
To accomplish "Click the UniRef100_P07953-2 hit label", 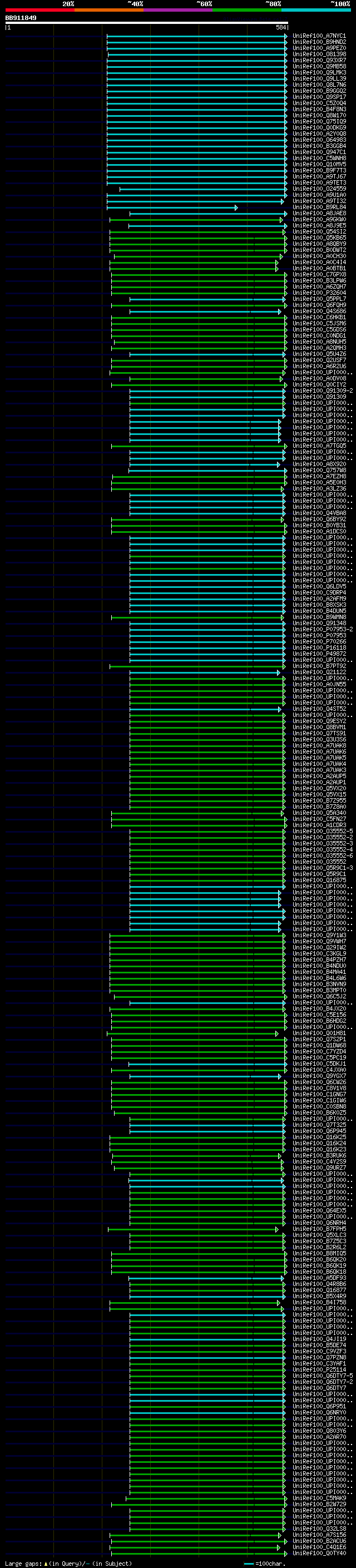I will click(322, 629).
